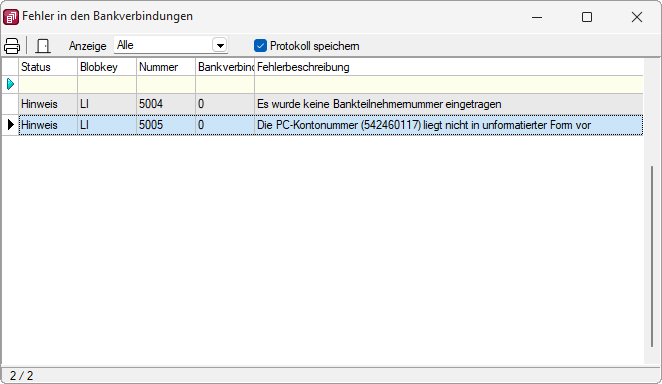Click the Bankverbindung column header
The height and width of the screenshot is (384, 662).
tap(225, 67)
